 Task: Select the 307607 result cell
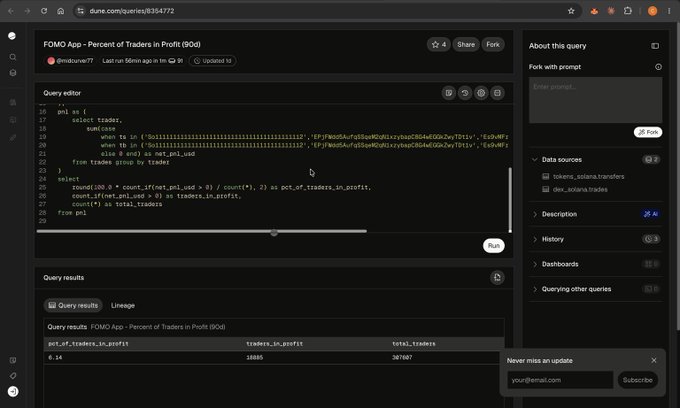coord(402,358)
